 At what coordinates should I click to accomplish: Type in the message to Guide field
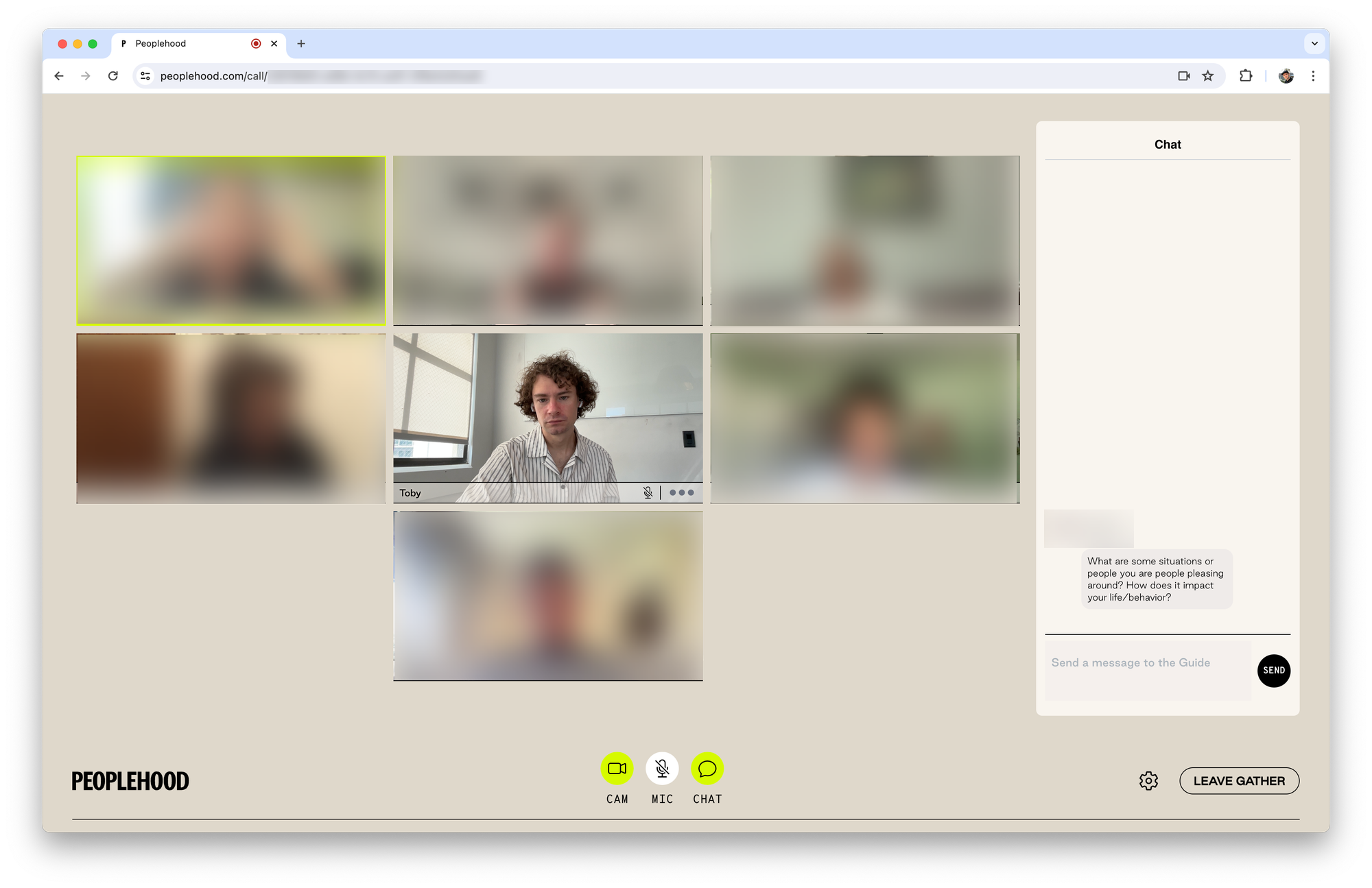(1148, 670)
